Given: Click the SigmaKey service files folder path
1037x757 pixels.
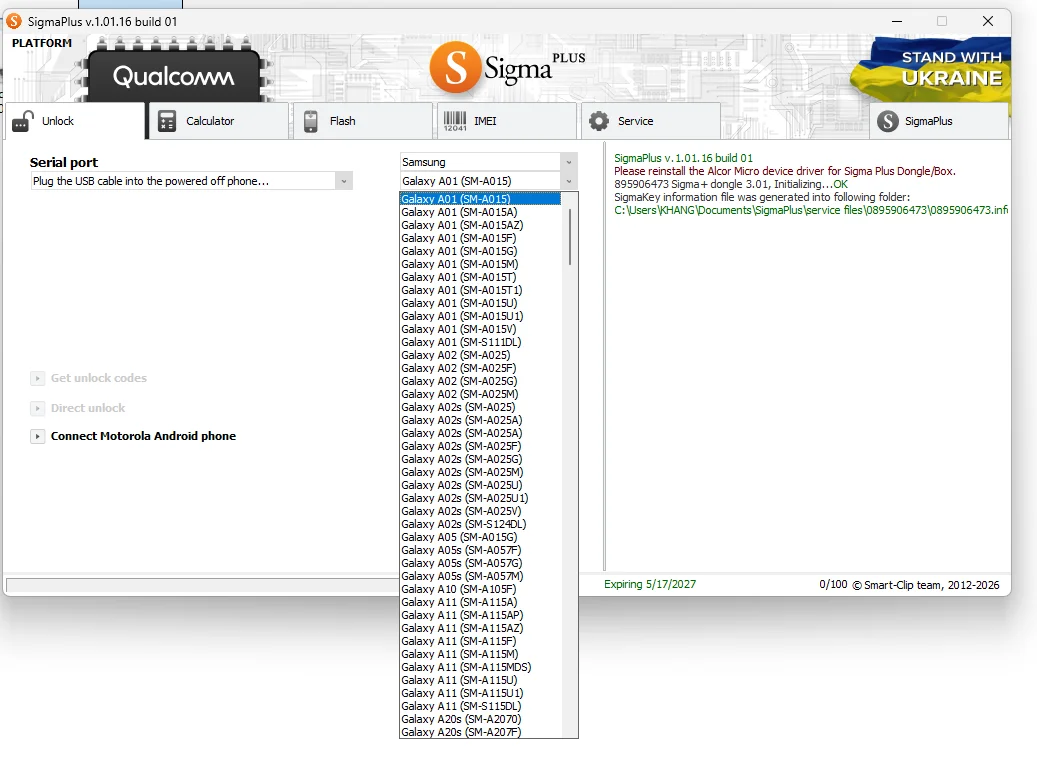Looking at the screenshot, I should pos(811,210).
